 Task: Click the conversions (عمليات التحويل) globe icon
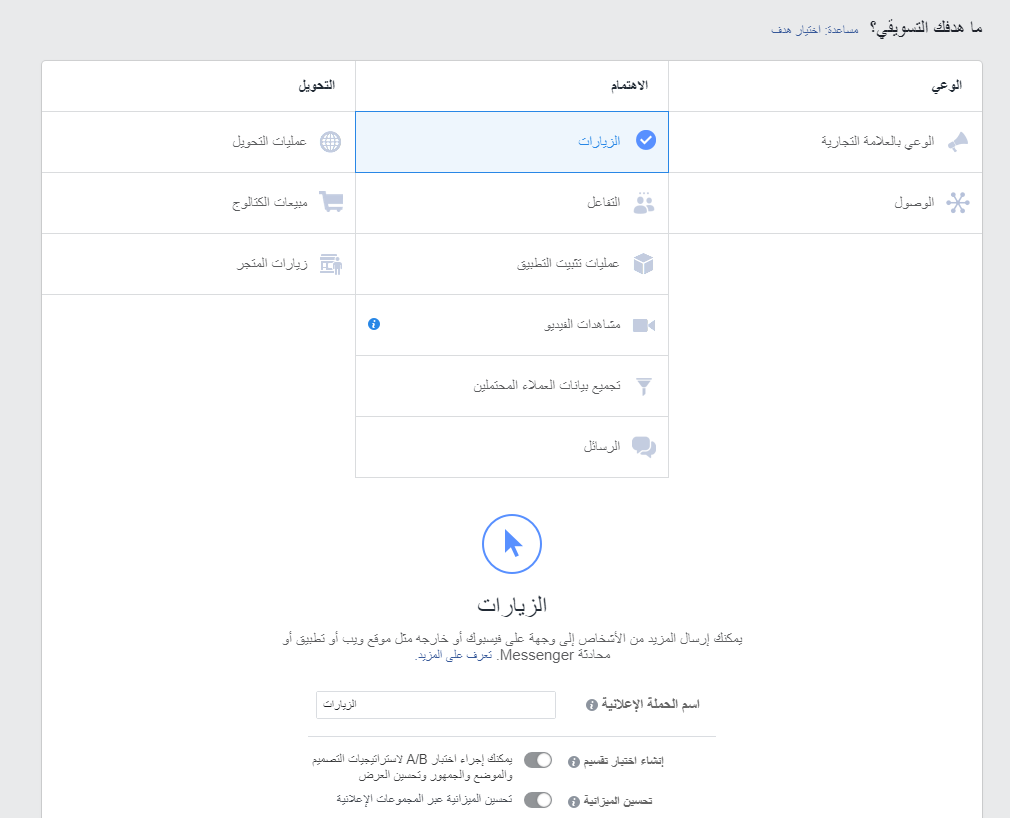[x=331, y=141]
